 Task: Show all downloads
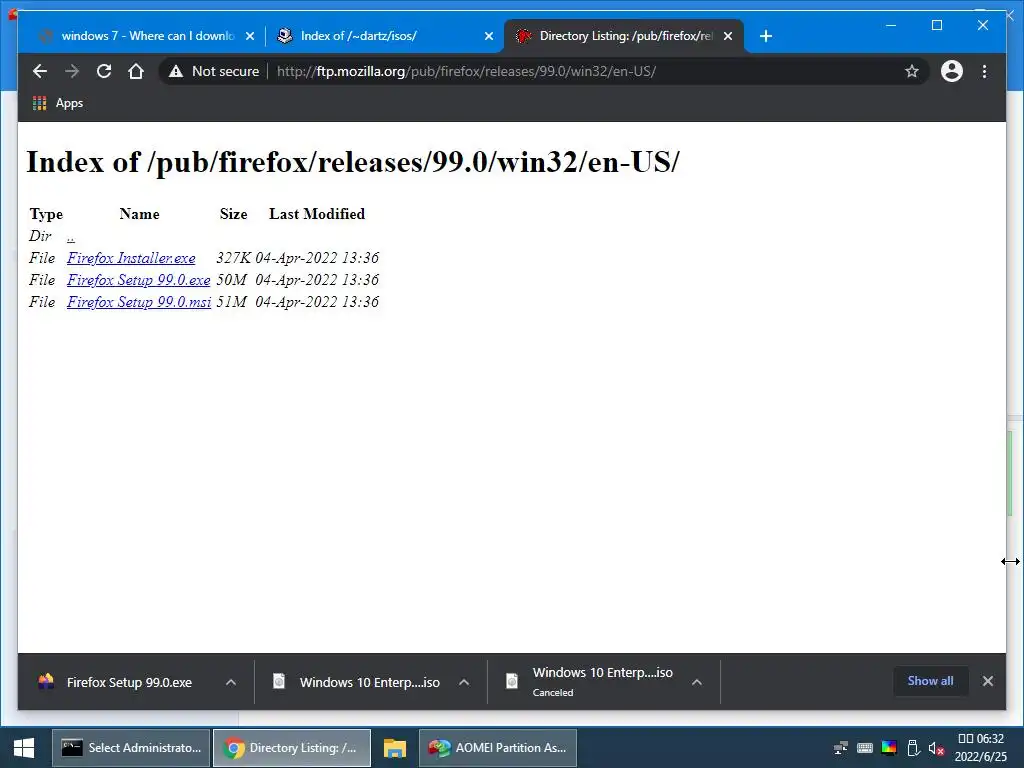930,681
